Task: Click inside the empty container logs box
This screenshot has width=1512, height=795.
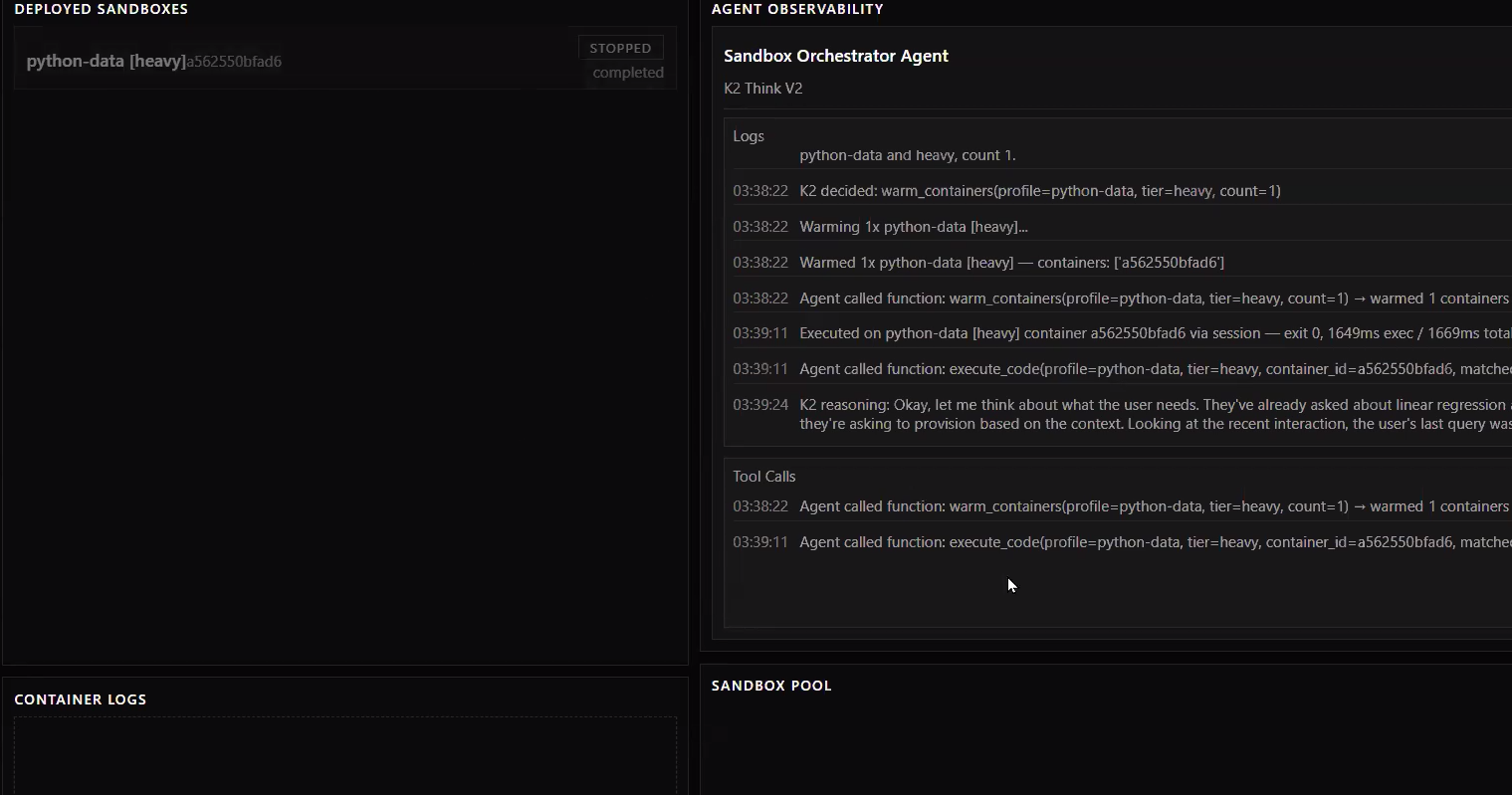Action: [x=345, y=756]
